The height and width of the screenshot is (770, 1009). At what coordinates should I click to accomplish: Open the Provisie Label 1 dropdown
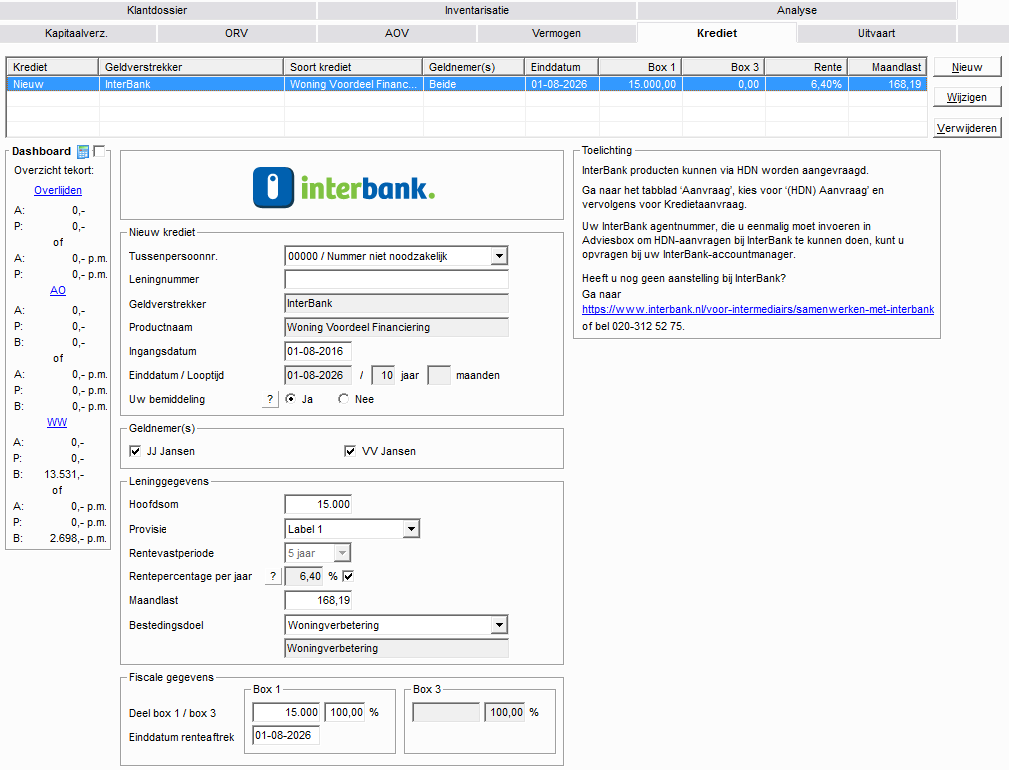coord(411,529)
